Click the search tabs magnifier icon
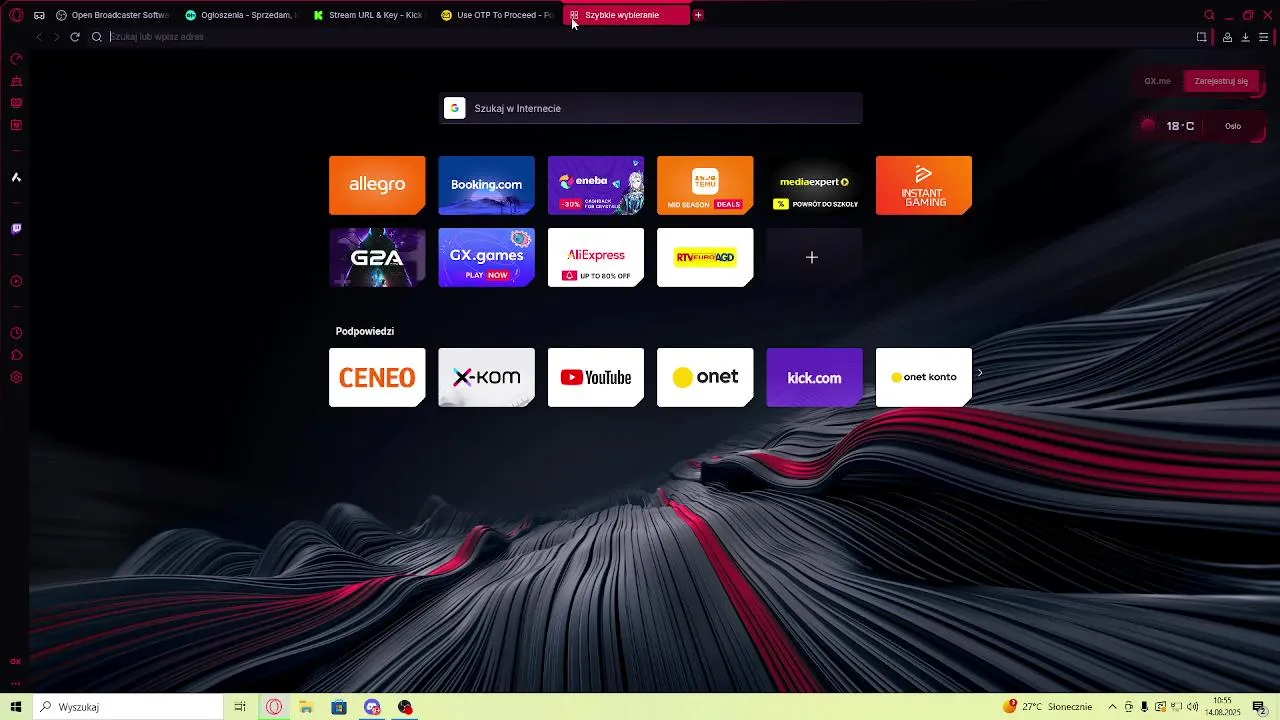 pyautogui.click(x=1209, y=15)
